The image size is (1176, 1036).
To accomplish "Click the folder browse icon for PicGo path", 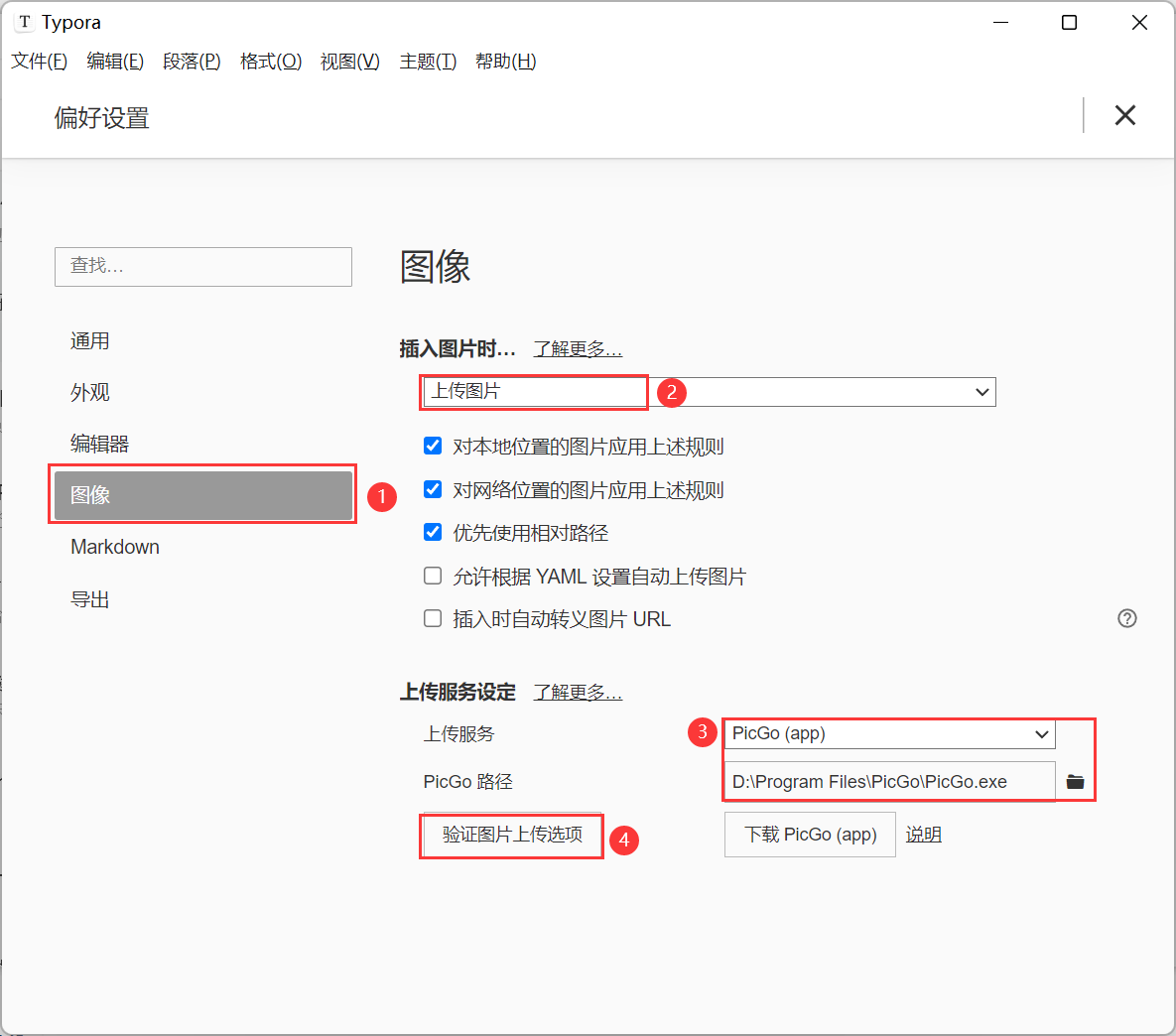I will point(1075,782).
